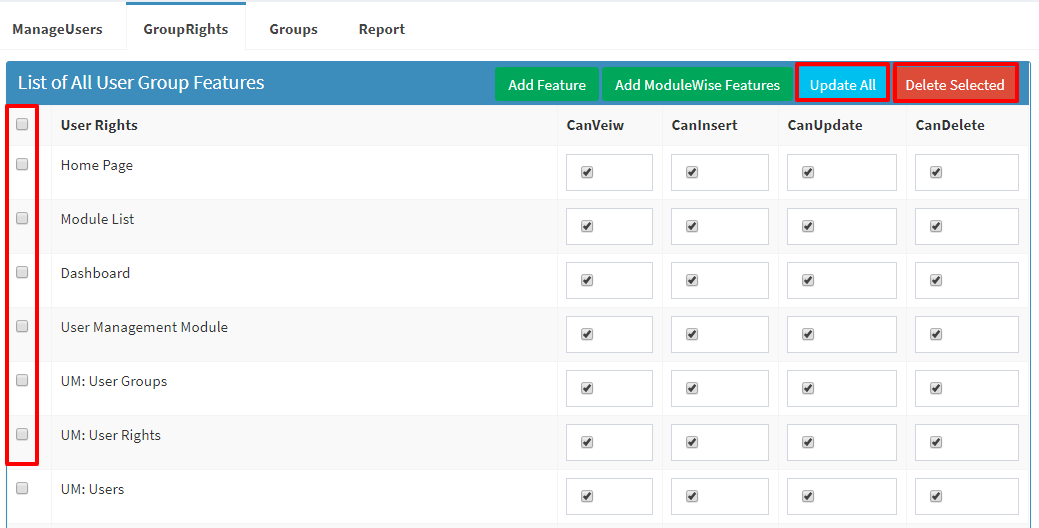Uncheck CanUpdate for Dashboard
Viewport: 1039px width, 528px height.
point(808,280)
